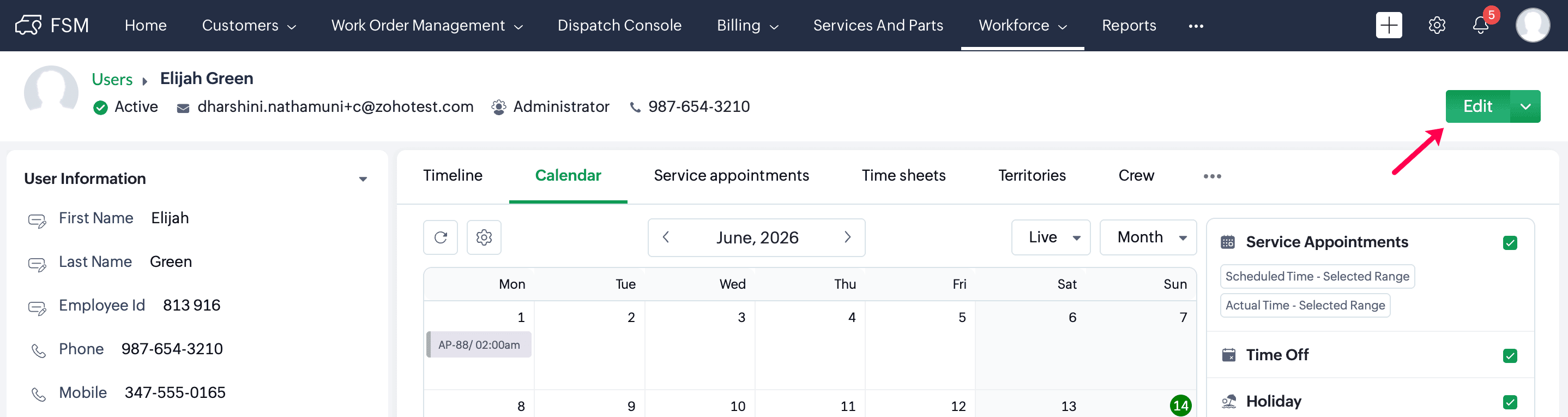Click the Holiday icon
The image size is (1568, 417).
[x=1228, y=401]
